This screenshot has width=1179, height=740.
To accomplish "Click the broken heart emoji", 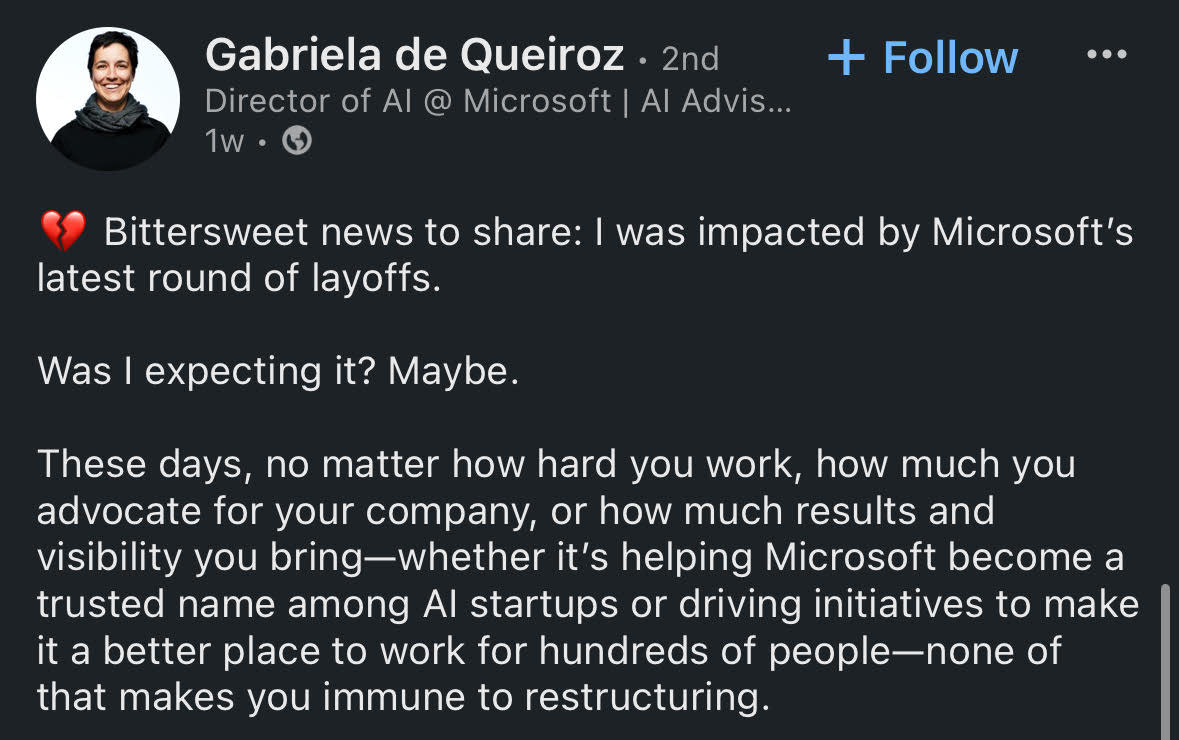I will pyautogui.click(x=62, y=234).
